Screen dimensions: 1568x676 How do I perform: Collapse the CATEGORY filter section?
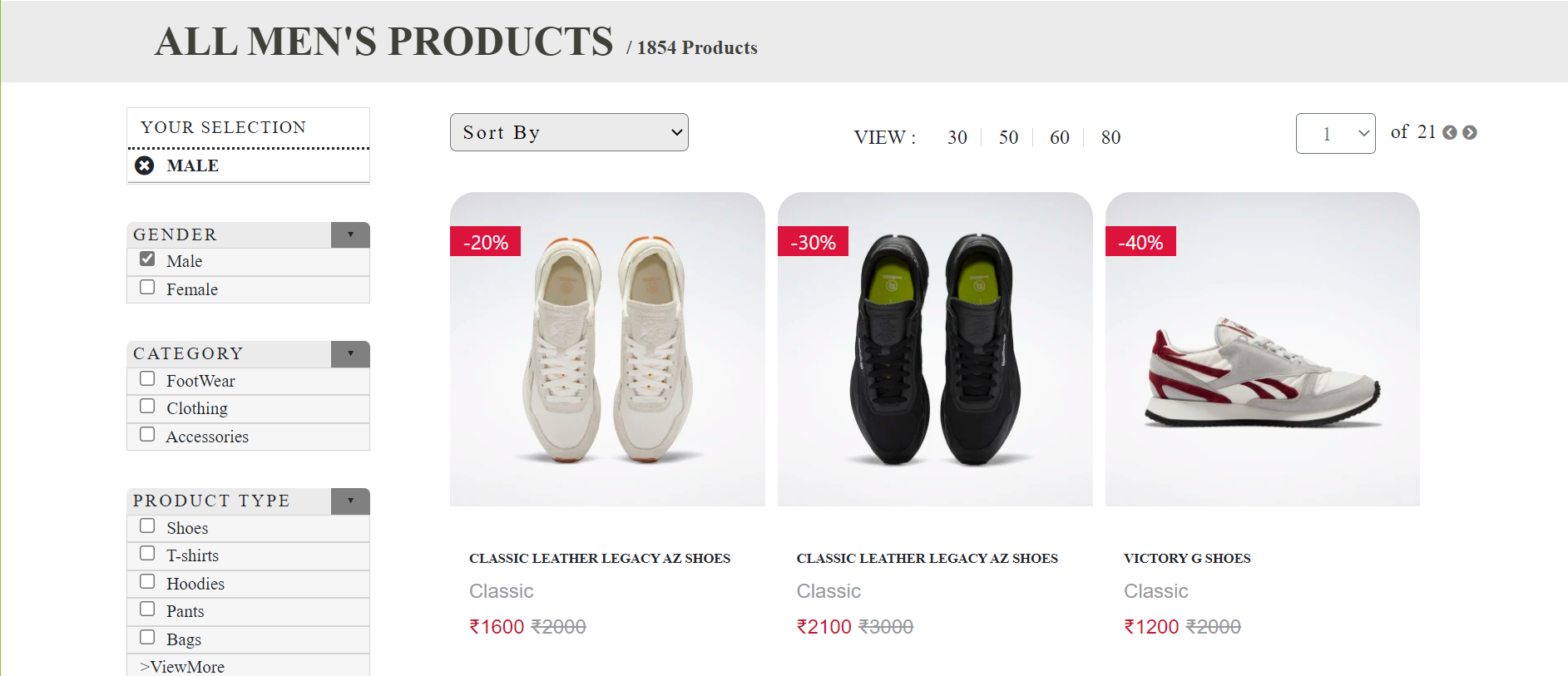point(350,353)
